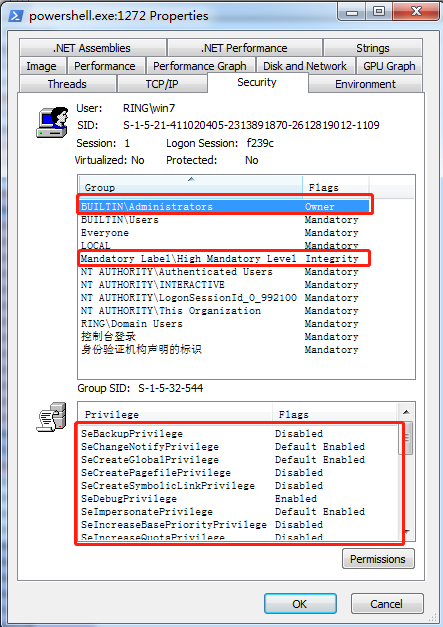This screenshot has height=627, width=443.
Task: Select the SeBackupPrivilege row
Action: [x=239, y=433]
